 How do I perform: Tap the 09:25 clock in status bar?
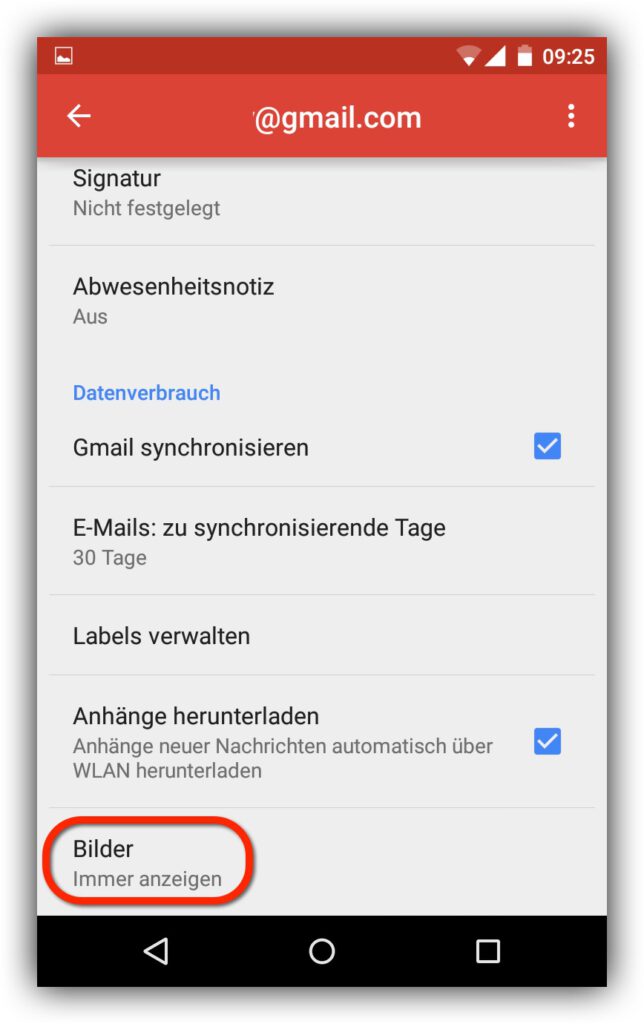click(568, 57)
